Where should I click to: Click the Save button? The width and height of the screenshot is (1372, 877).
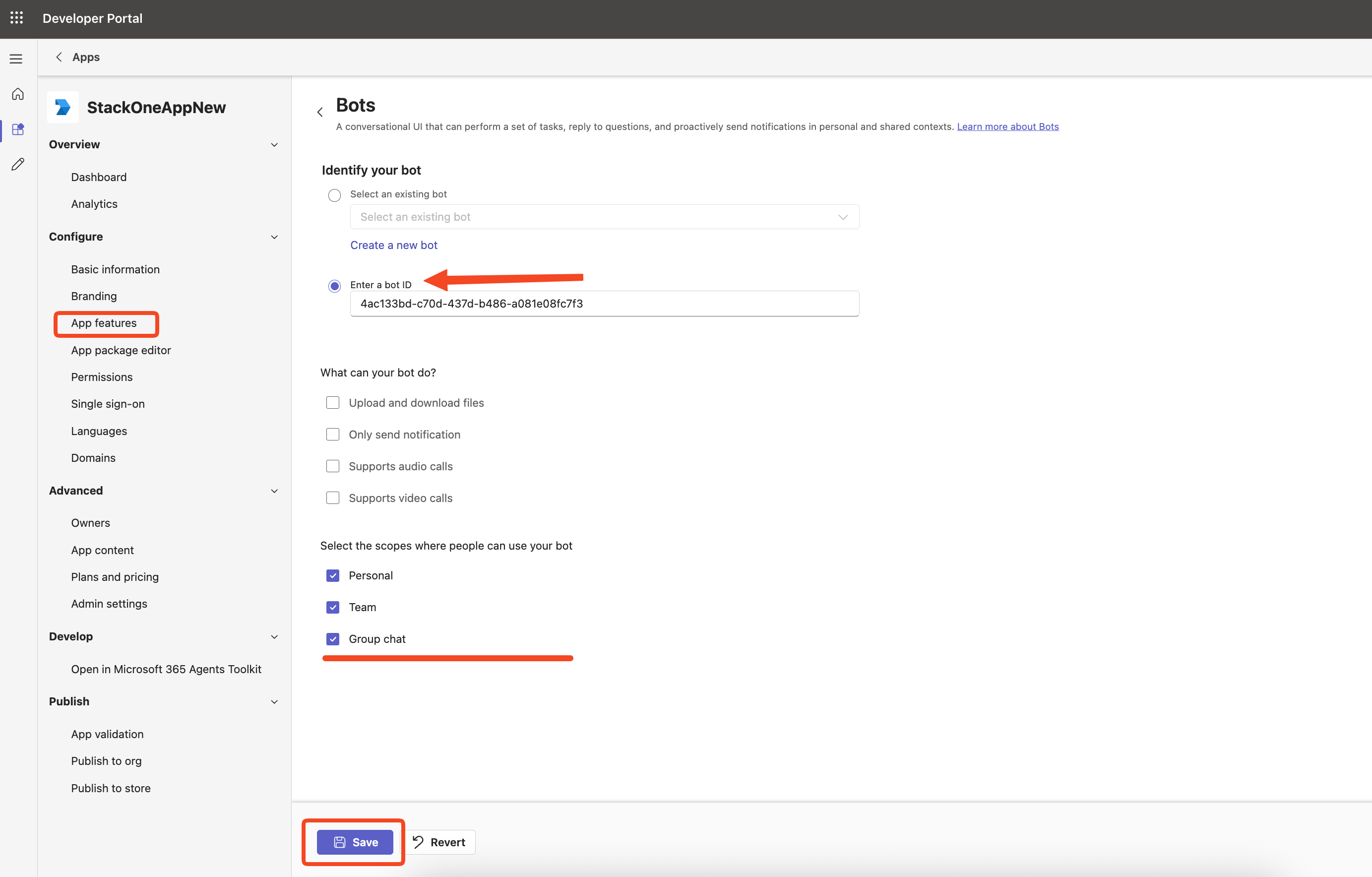click(355, 842)
